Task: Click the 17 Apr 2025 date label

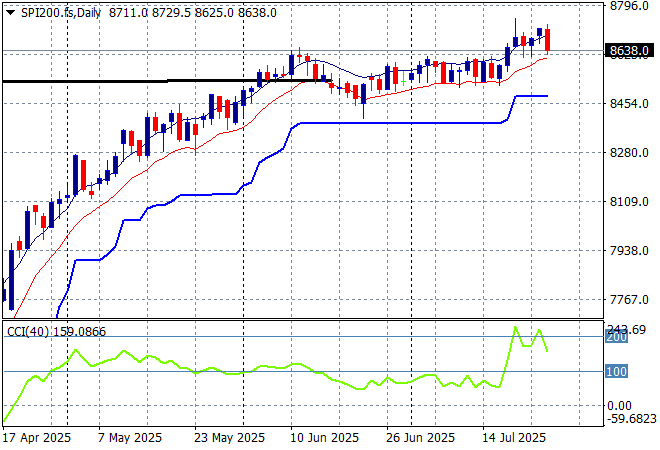Action: (x=38, y=438)
